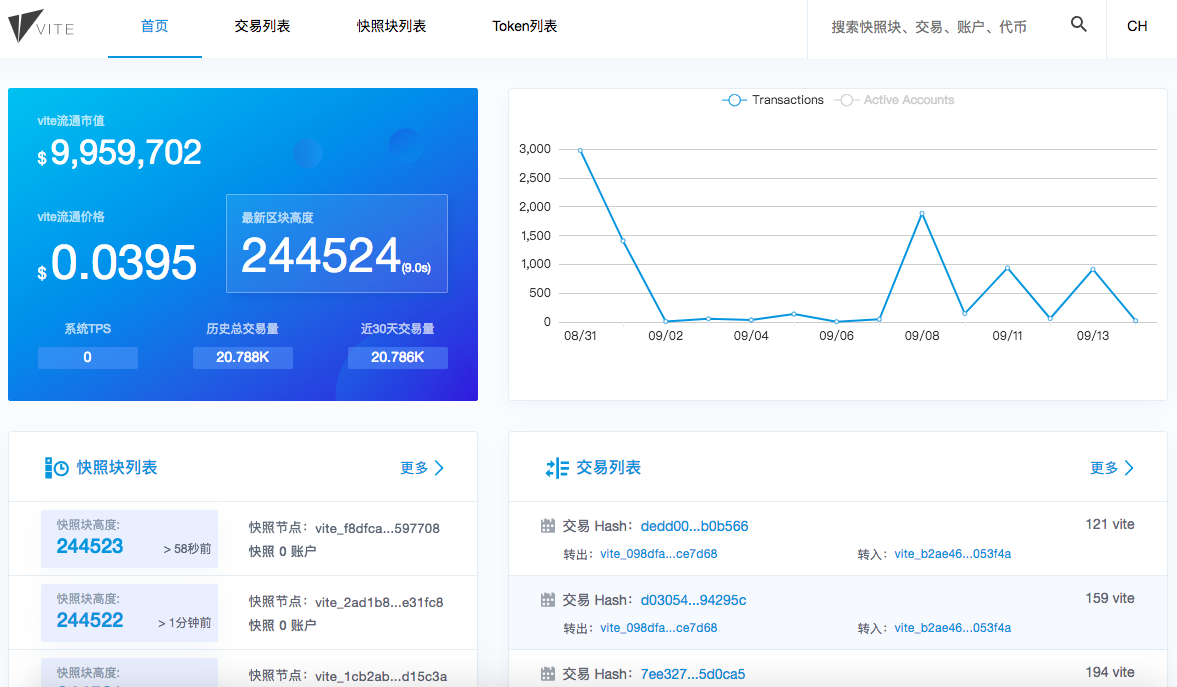Click the search magnifier icon
Image resolution: width=1177 pixels, height=687 pixels.
pos(1079,25)
